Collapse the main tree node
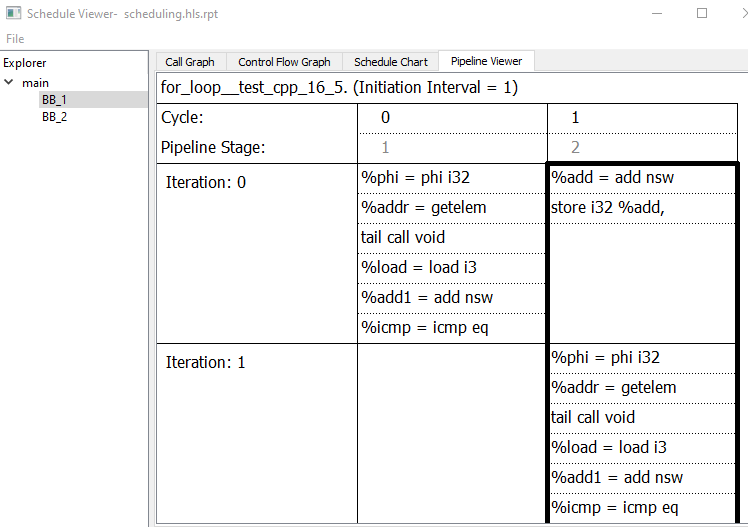 (9, 82)
